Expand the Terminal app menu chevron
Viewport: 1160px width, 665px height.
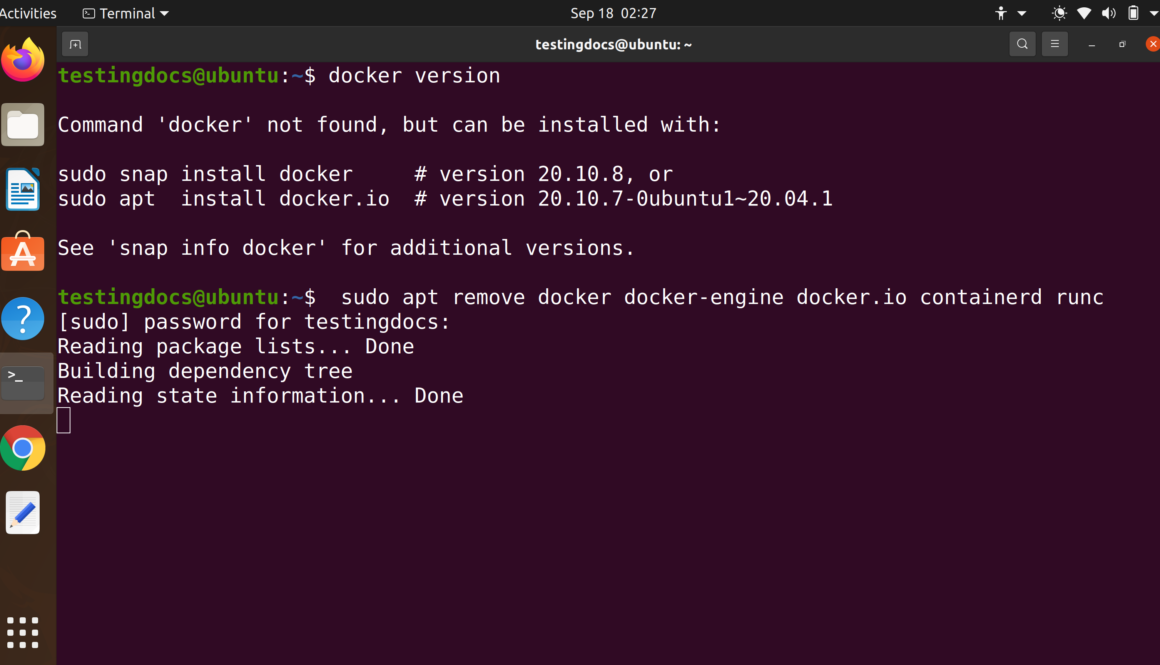[x=162, y=13]
